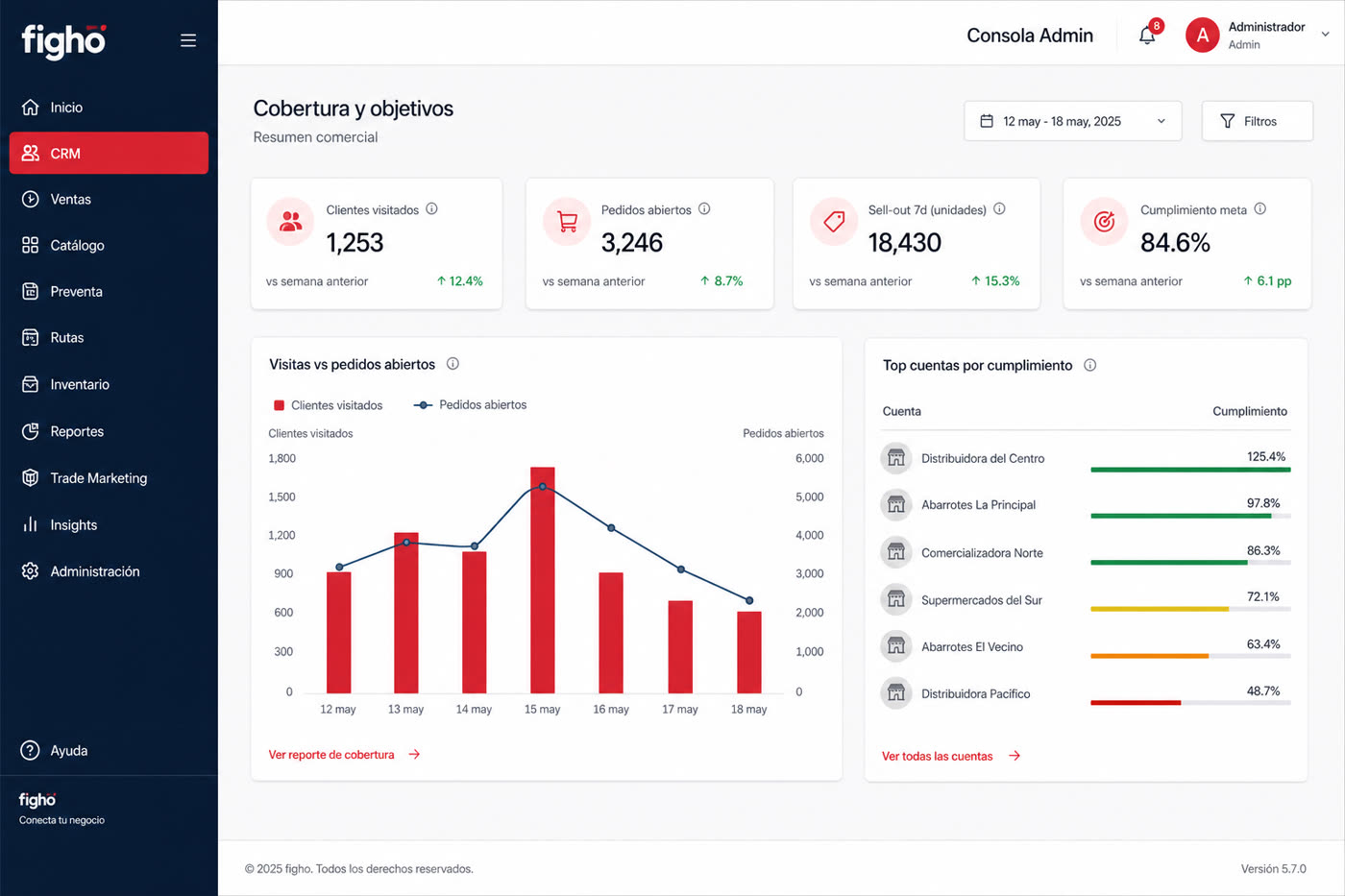Click the Distribuidora Pacífico store icon
Viewport: 1345px width, 896px height.
(895, 693)
